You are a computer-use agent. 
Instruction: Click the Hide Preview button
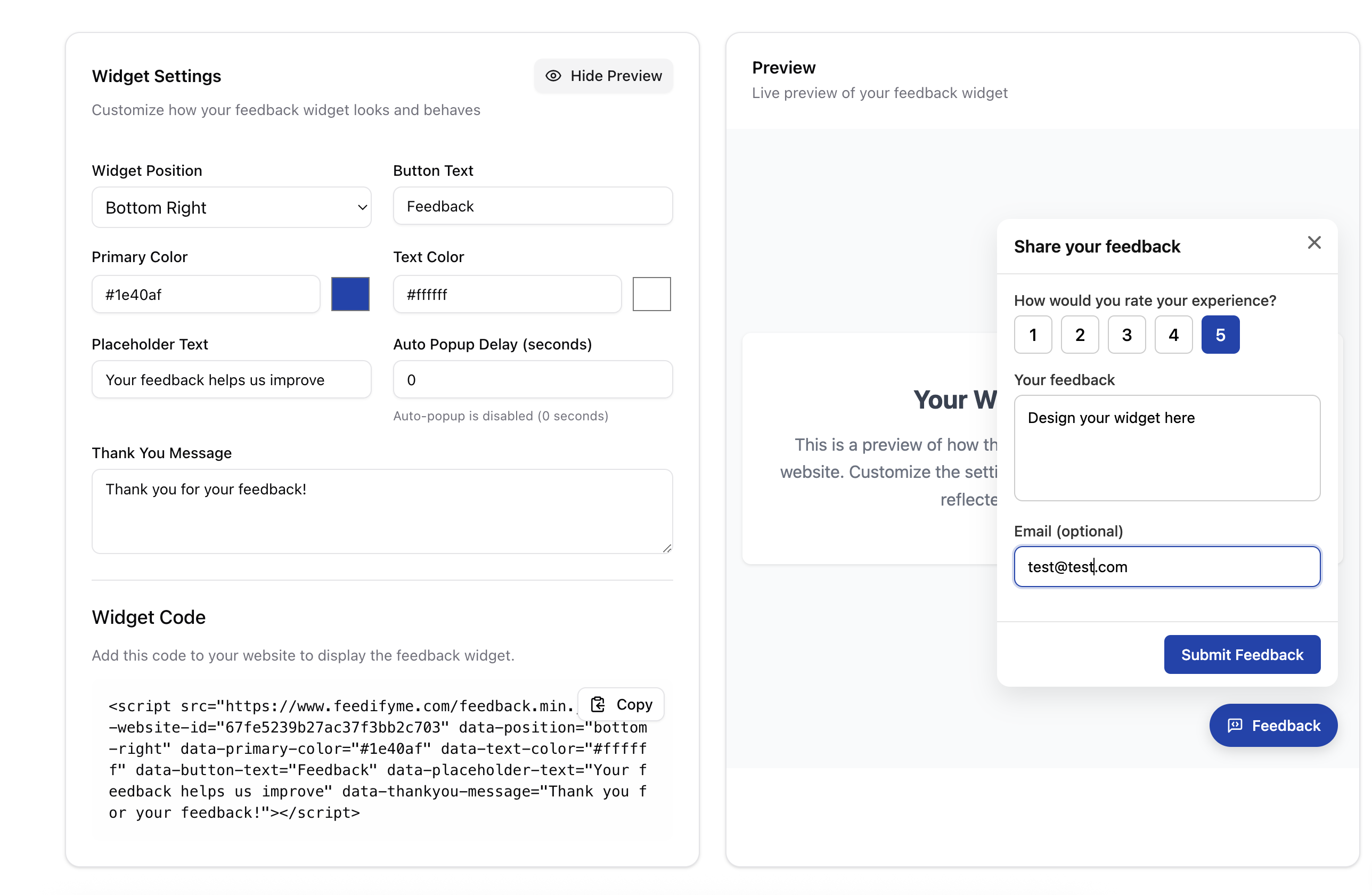point(603,76)
